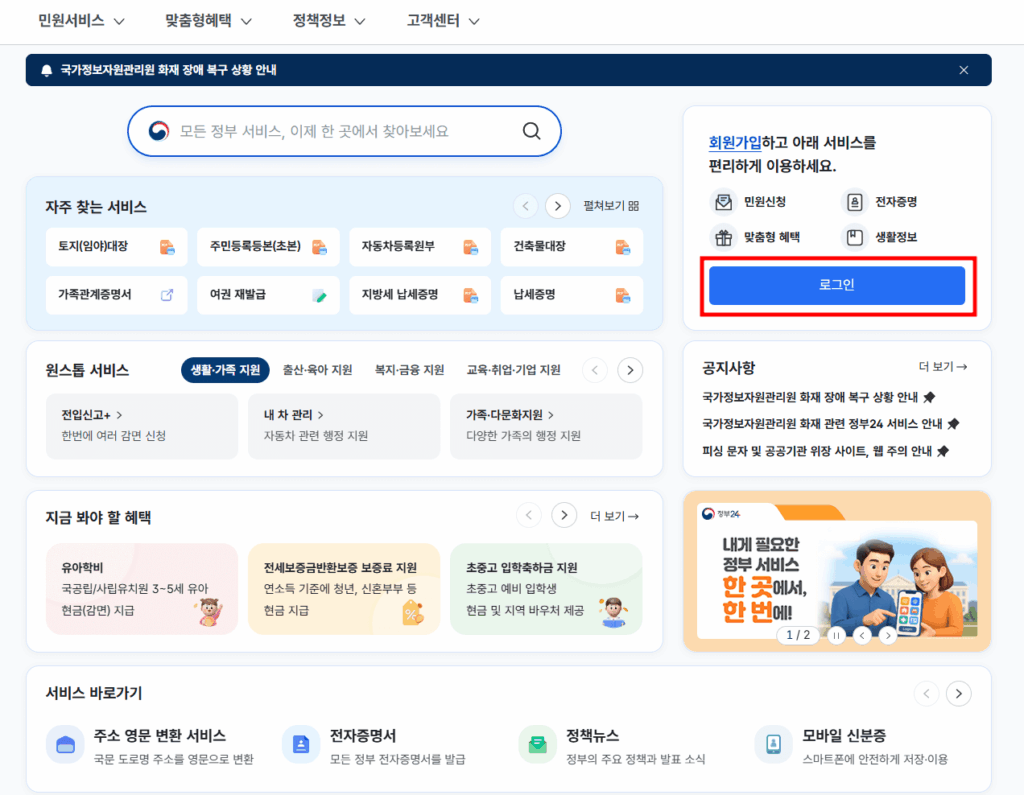The image size is (1024, 795).
Task: Click the 맞춤형 혜택 gift icon
Action: click(723, 237)
